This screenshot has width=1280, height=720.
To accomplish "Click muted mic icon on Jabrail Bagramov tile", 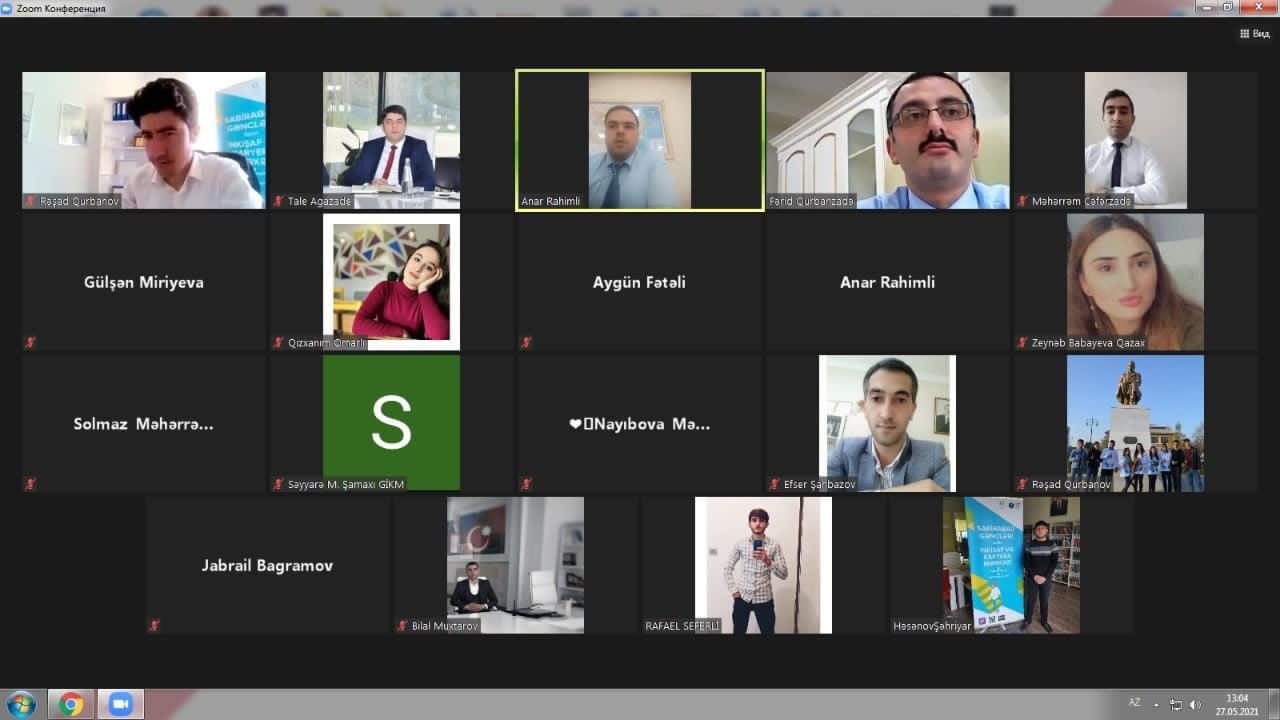I will tap(154, 626).
